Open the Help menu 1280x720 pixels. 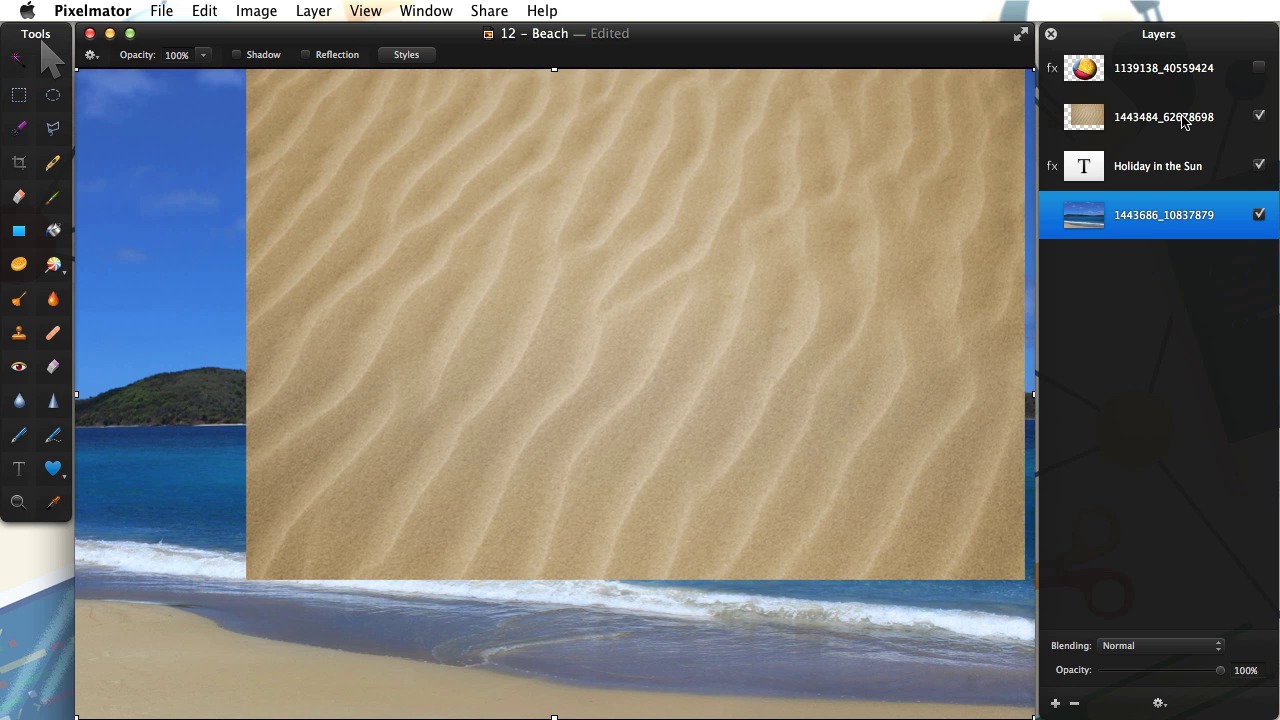click(542, 11)
